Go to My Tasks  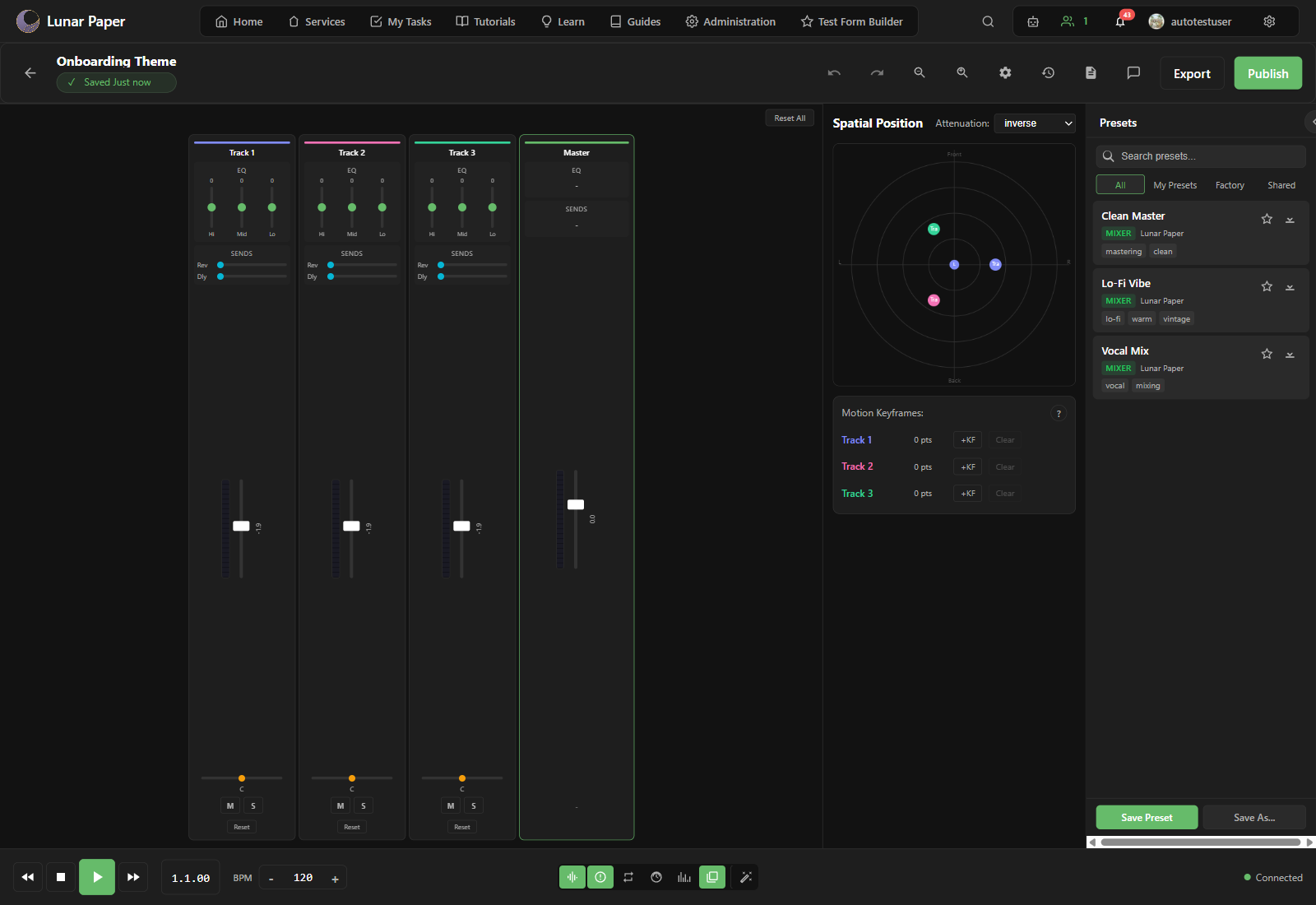401,21
